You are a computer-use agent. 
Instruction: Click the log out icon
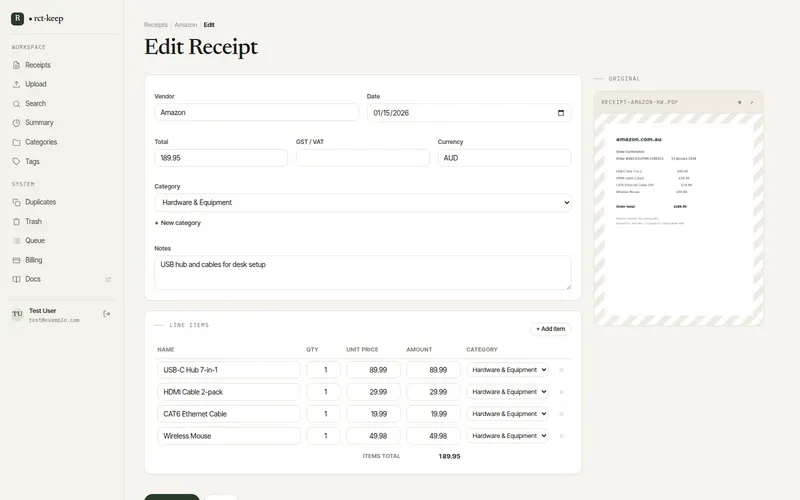click(x=107, y=314)
